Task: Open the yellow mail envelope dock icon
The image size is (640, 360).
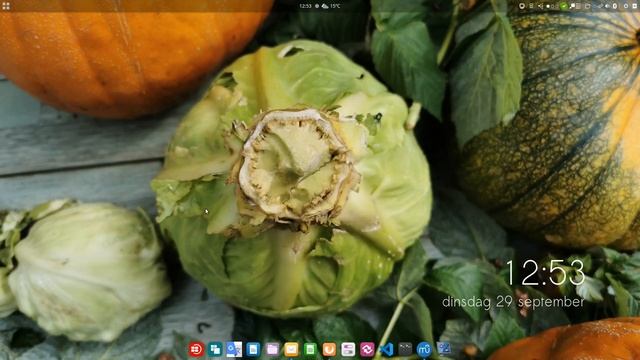Action: (291, 349)
